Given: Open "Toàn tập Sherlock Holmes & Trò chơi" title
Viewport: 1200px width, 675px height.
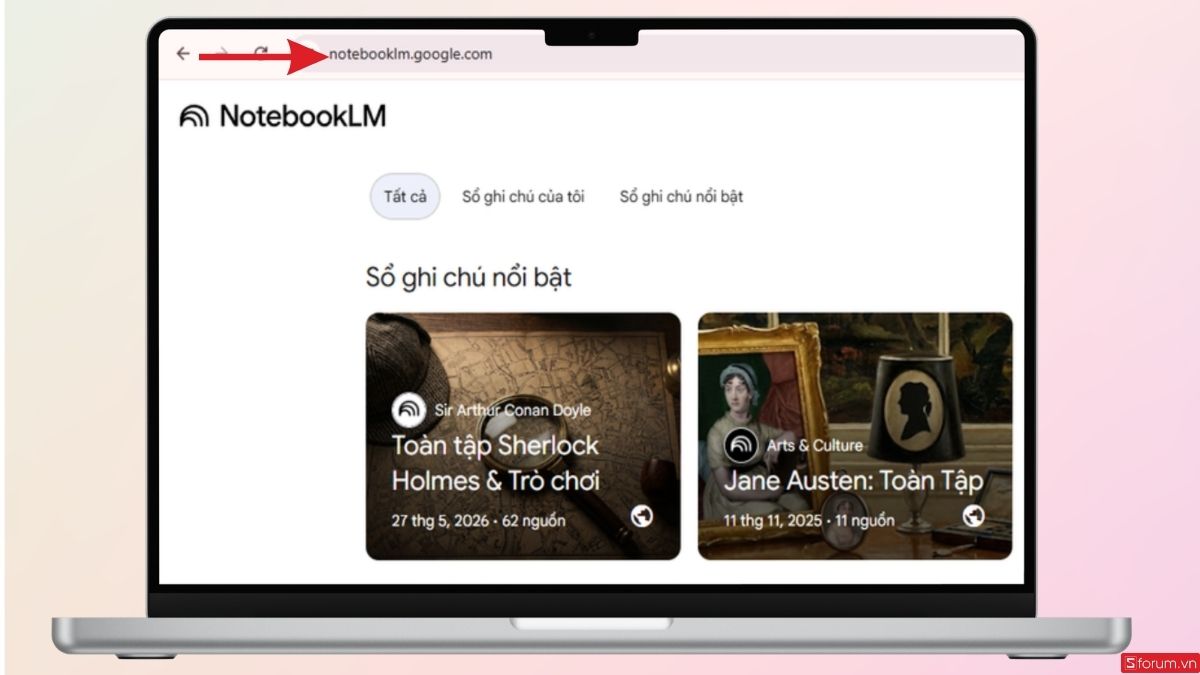Looking at the screenshot, I should pos(495,462).
